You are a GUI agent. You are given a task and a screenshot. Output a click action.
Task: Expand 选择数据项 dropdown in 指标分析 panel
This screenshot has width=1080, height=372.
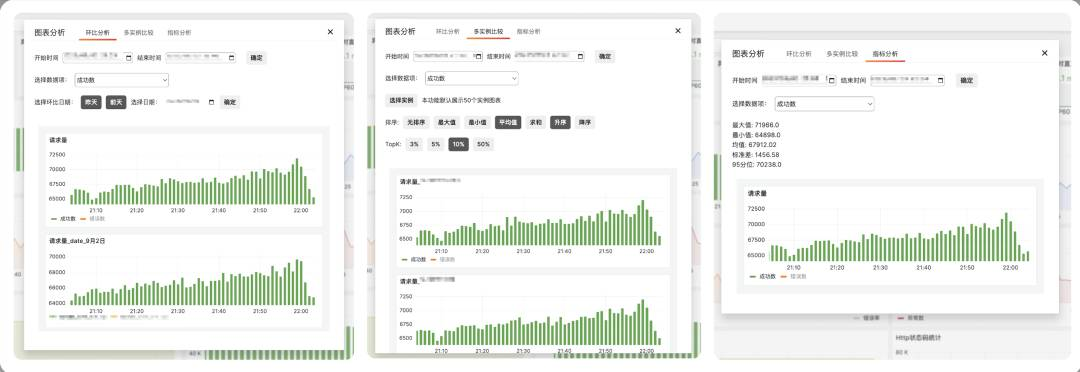pyautogui.click(x=824, y=104)
